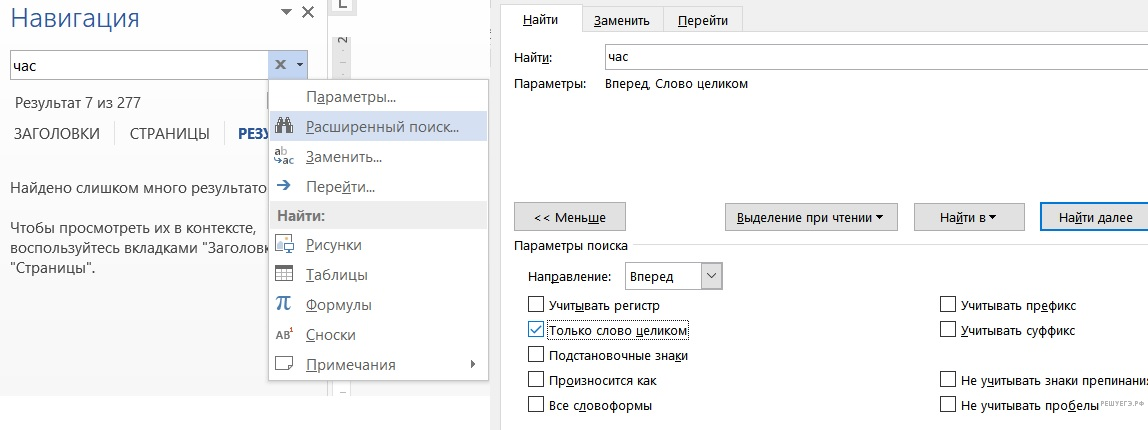
Task: Open Параметры in the search menu
Action: (x=350, y=98)
